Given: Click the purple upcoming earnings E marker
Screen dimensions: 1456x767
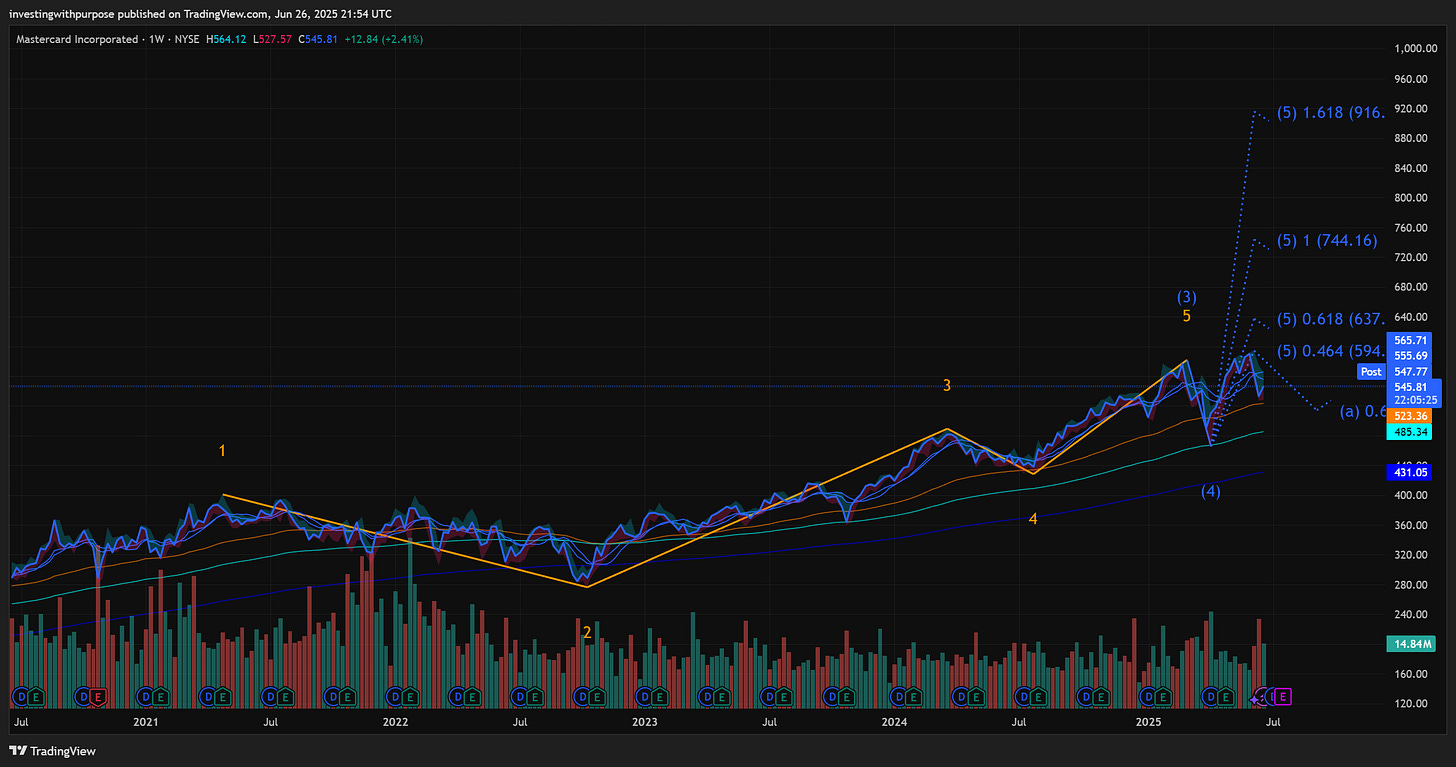Looking at the screenshot, I should click(1285, 695).
